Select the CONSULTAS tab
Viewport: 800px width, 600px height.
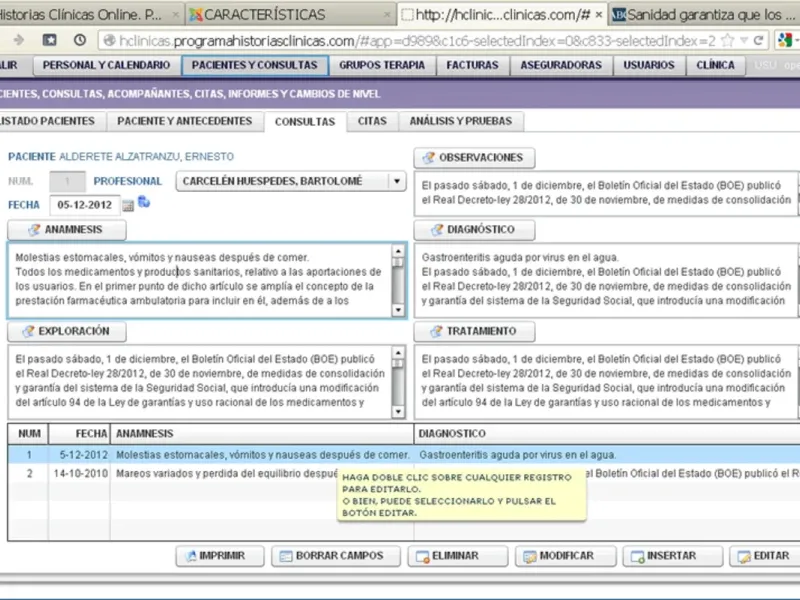305,122
